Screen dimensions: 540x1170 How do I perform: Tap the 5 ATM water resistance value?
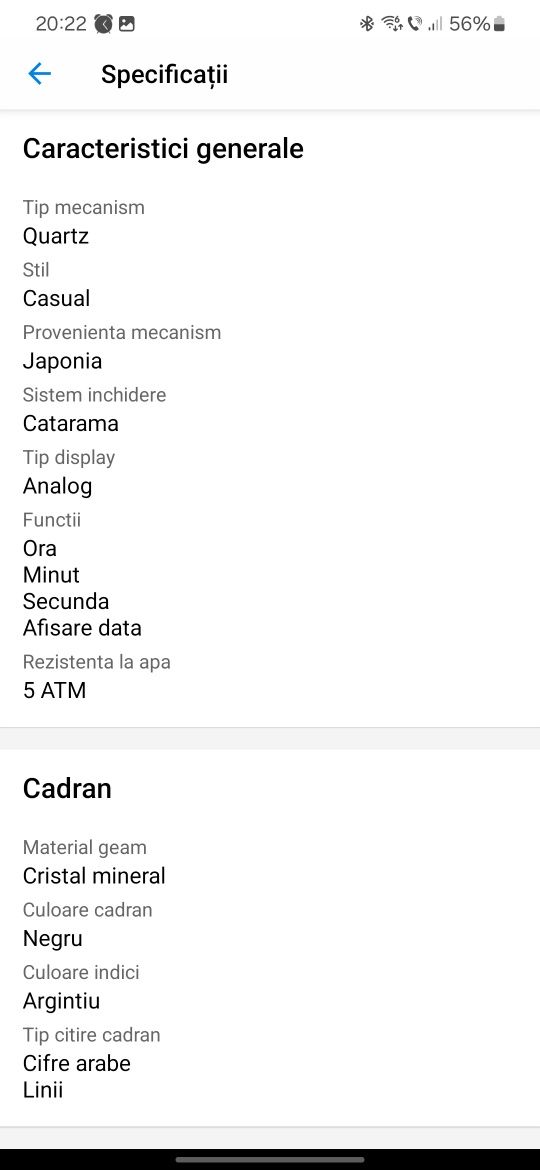pyautogui.click(x=54, y=690)
